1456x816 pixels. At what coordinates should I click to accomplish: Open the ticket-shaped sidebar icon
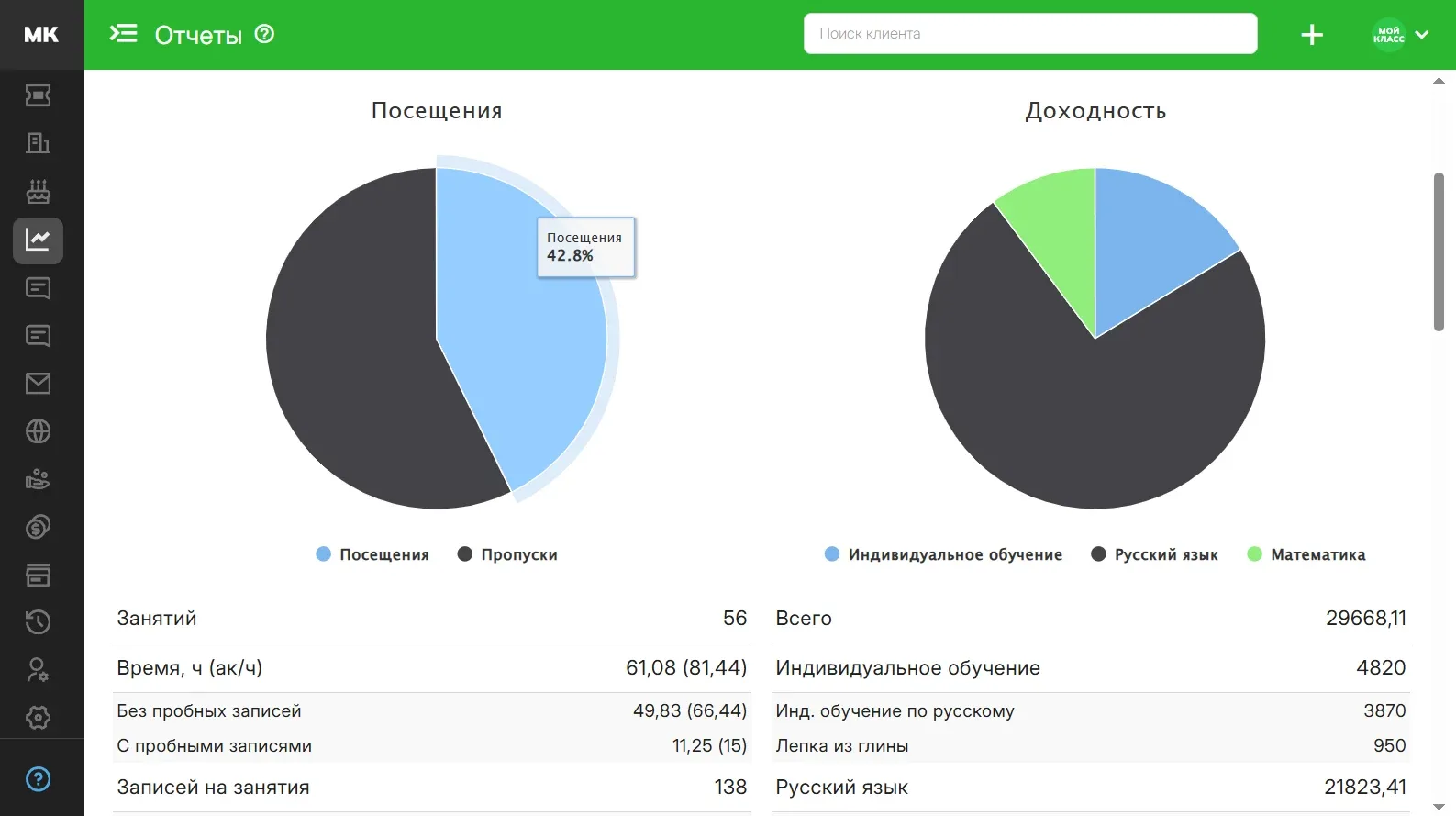pos(38,95)
